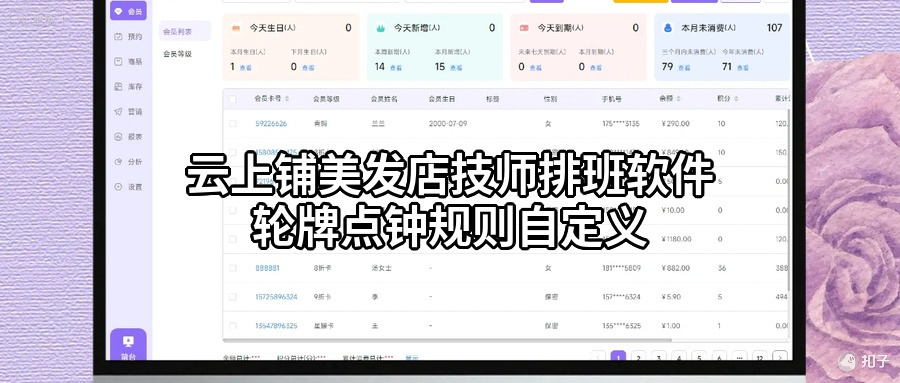View members under 本月到期

pyautogui.click(x=596, y=67)
